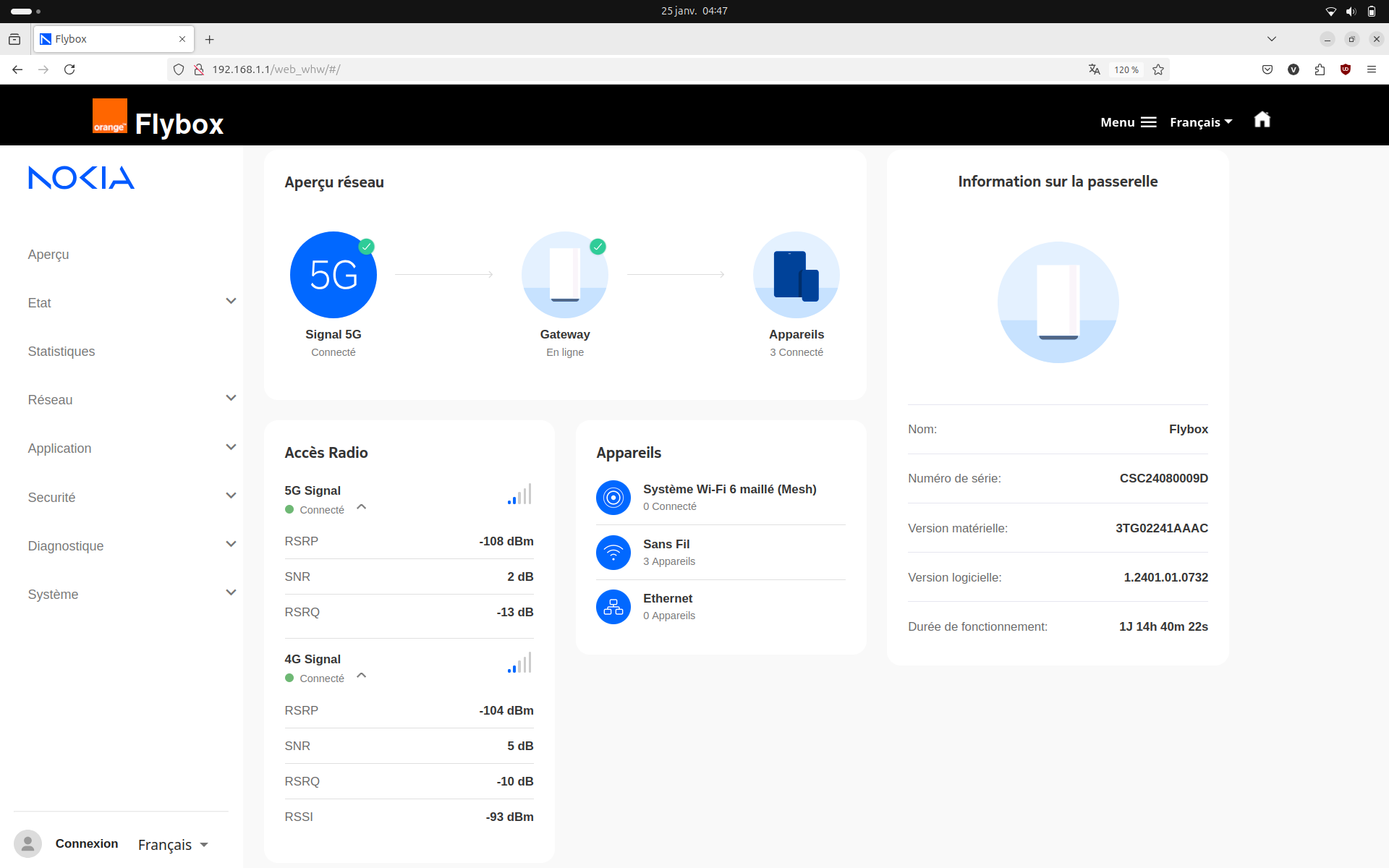Open the Statistiques sidebar menu item

pos(61,351)
